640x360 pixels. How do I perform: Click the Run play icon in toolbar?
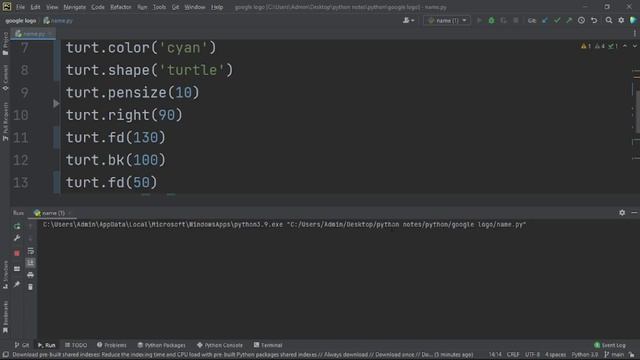tap(479, 20)
